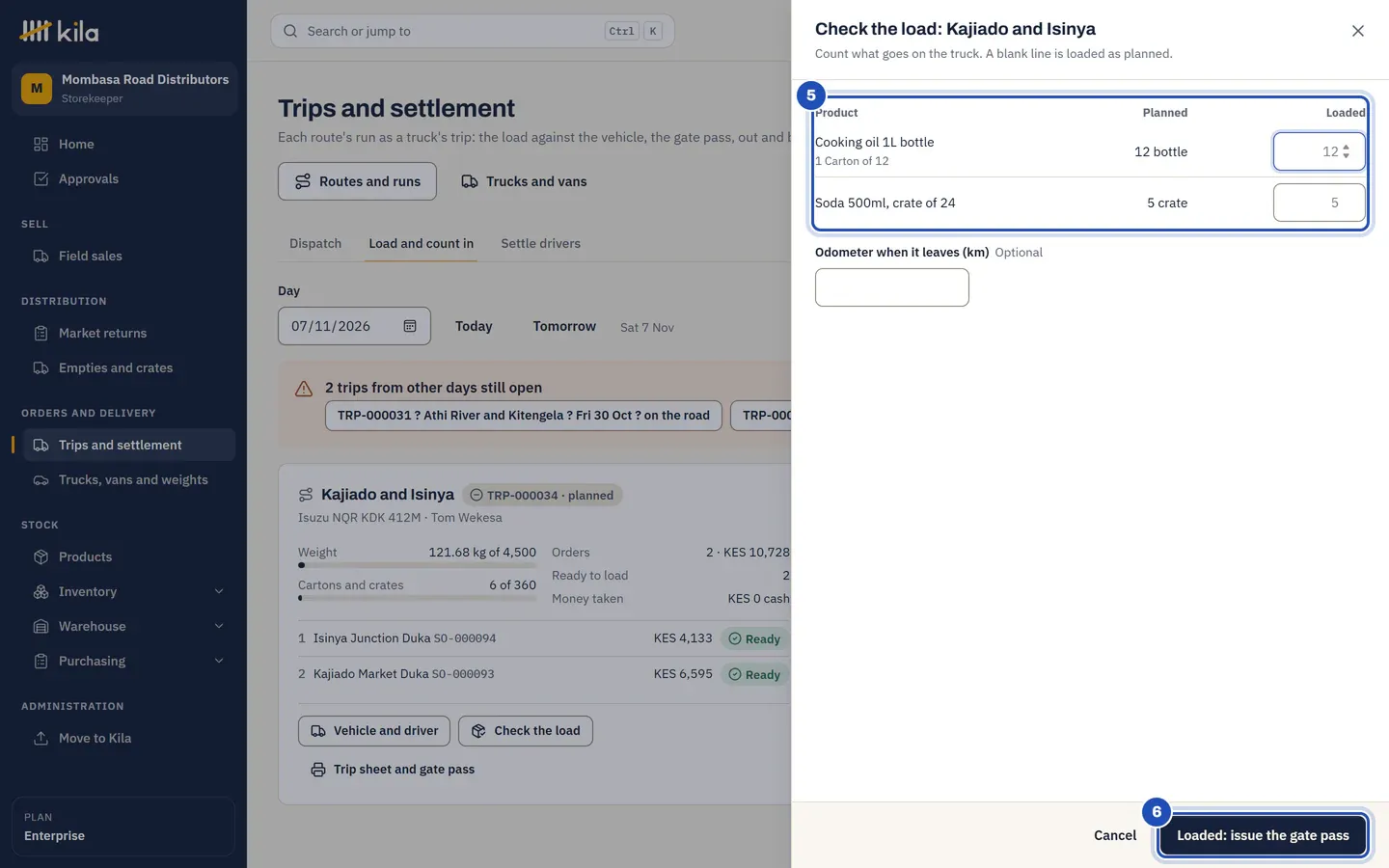Close the Check the load panel
This screenshot has width=1389, height=868.
[1358, 31]
